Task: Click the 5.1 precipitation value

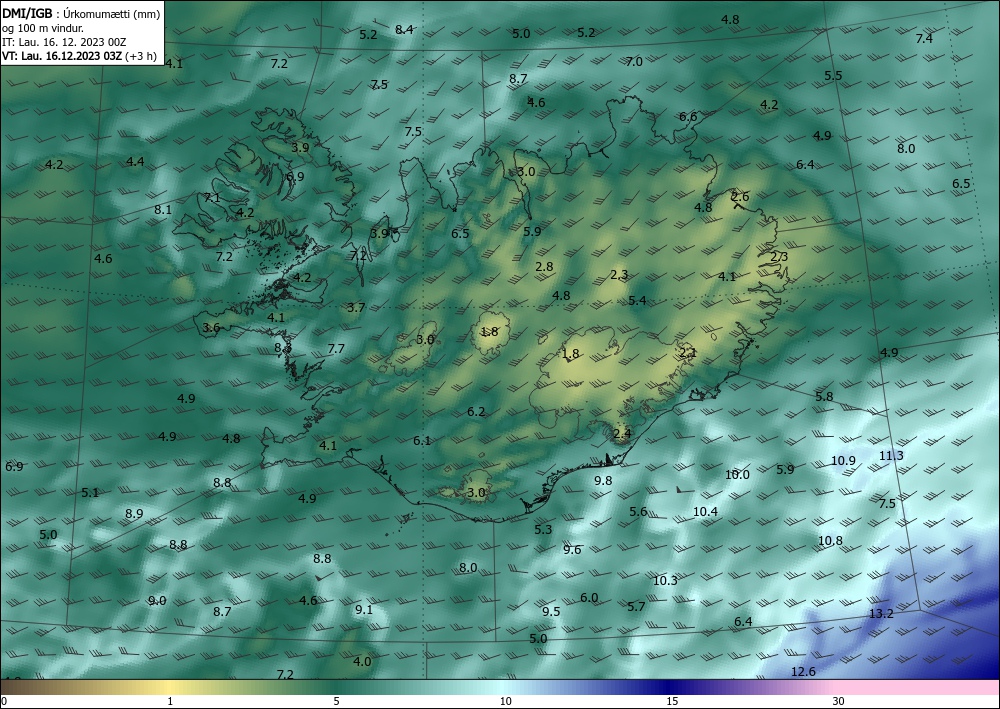Action: pyautogui.click(x=90, y=492)
